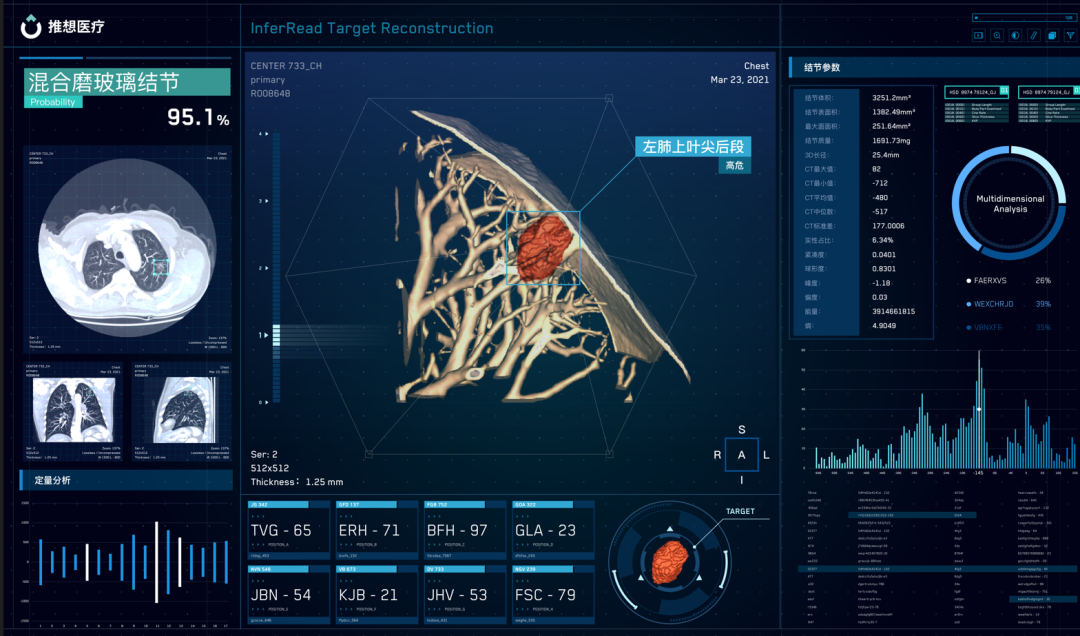
Task: Open the 结节参数 panel header
Action: (822, 68)
